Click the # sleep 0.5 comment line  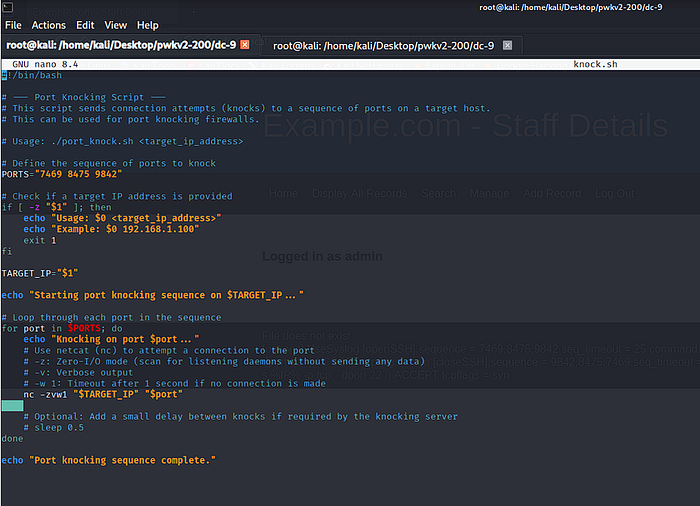click(54, 427)
